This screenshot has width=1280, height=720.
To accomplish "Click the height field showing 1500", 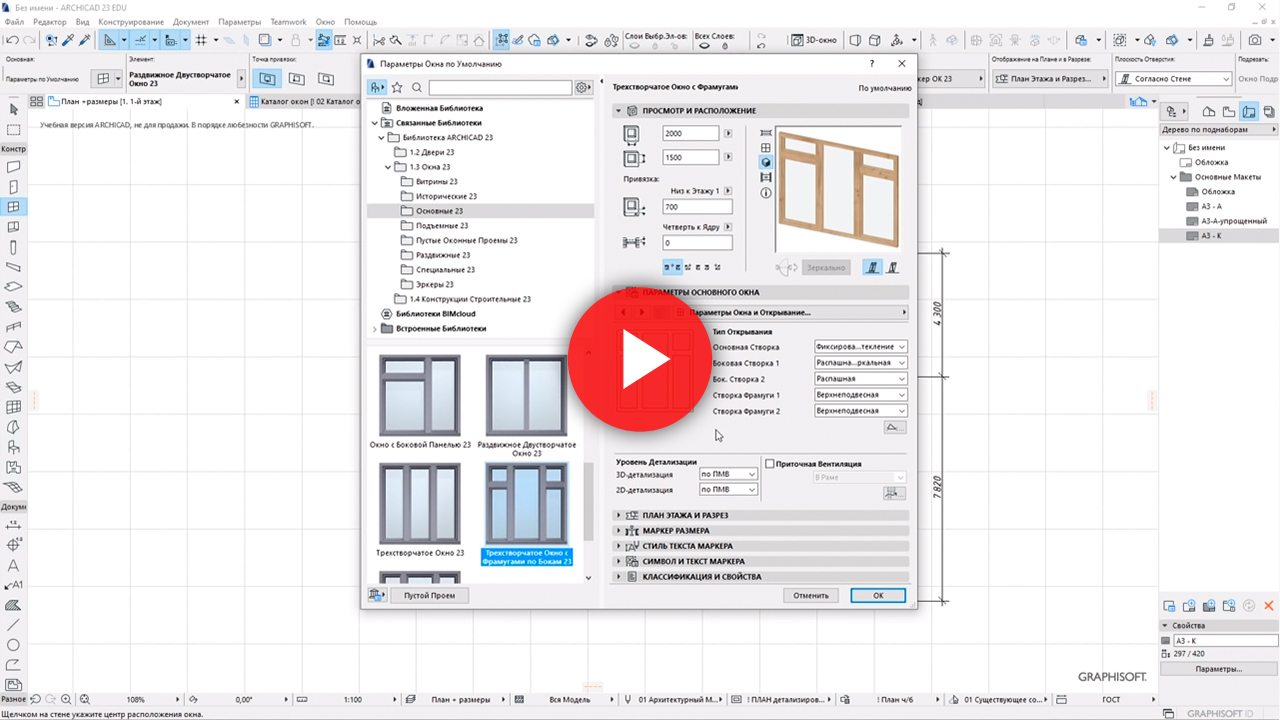I will click(691, 157).
